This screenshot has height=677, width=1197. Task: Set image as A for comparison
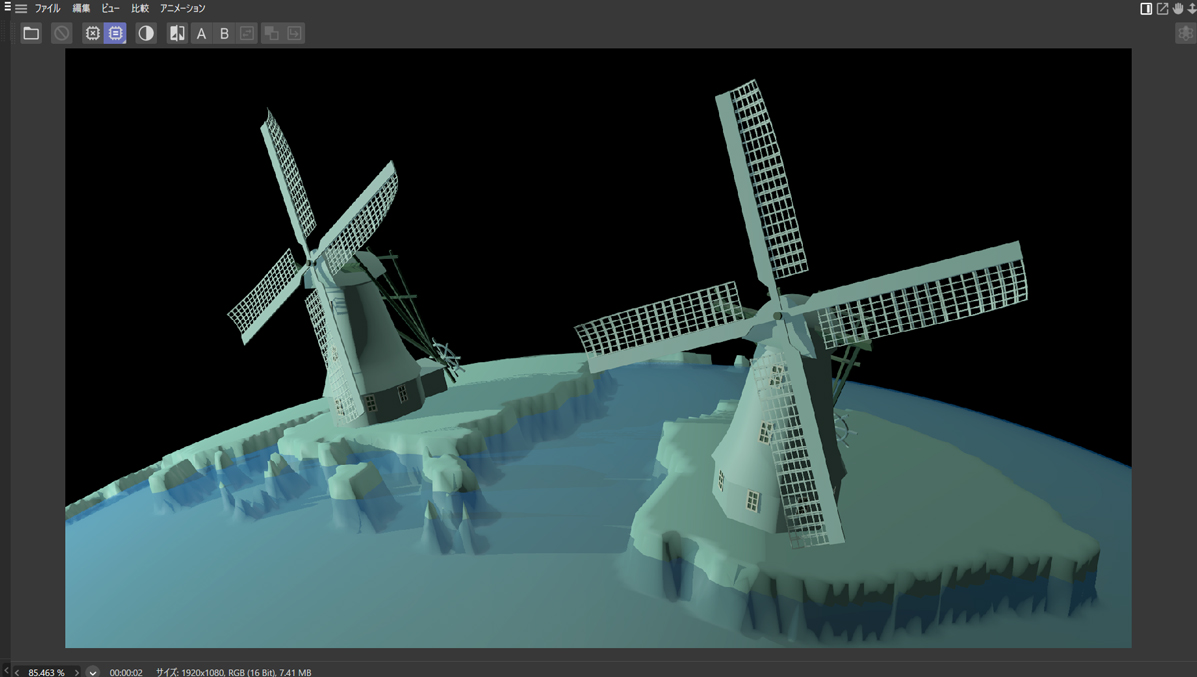point(201,34)
